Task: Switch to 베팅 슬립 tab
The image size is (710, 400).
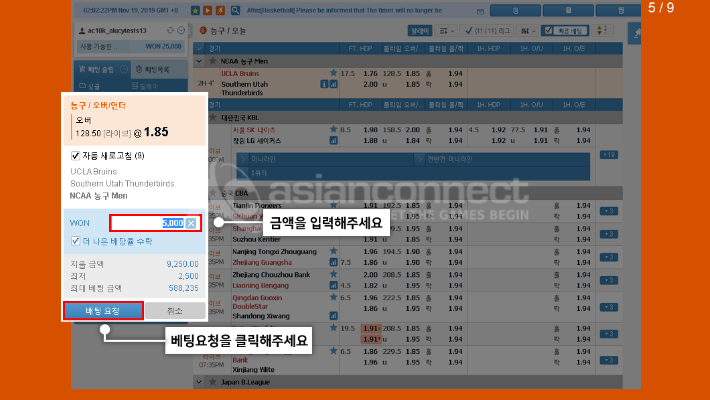Action: [102, 69]
